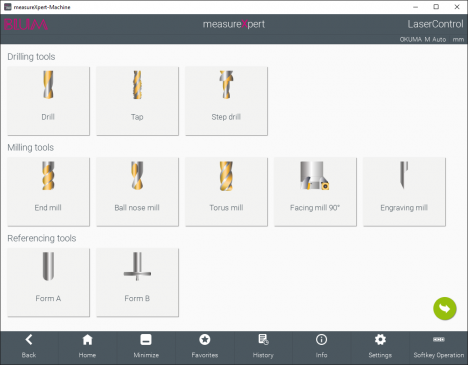The width and height of the screenshot is (468, 365).
Task: Select referencing tool Form B
Action: (137, 282)
